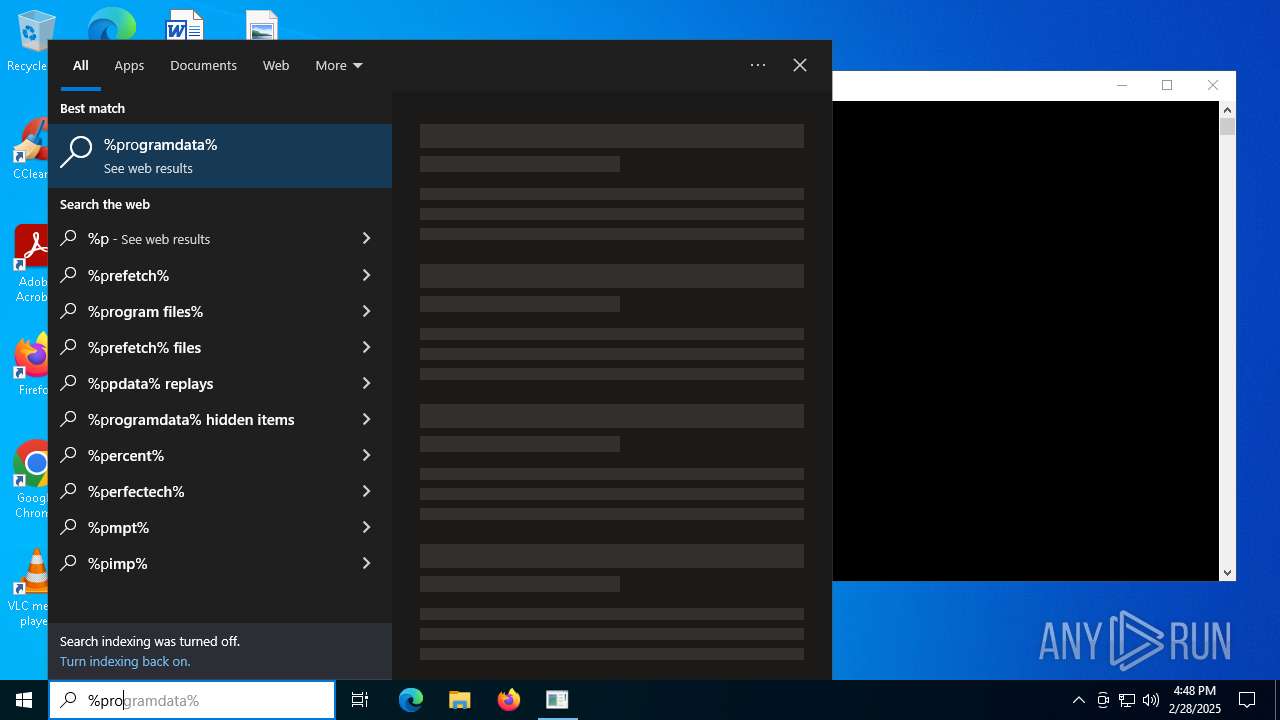Launch Microsoft Edge from the taskbar
Viewport: 1280px width, 720px height.
click(x=411, y=700)
